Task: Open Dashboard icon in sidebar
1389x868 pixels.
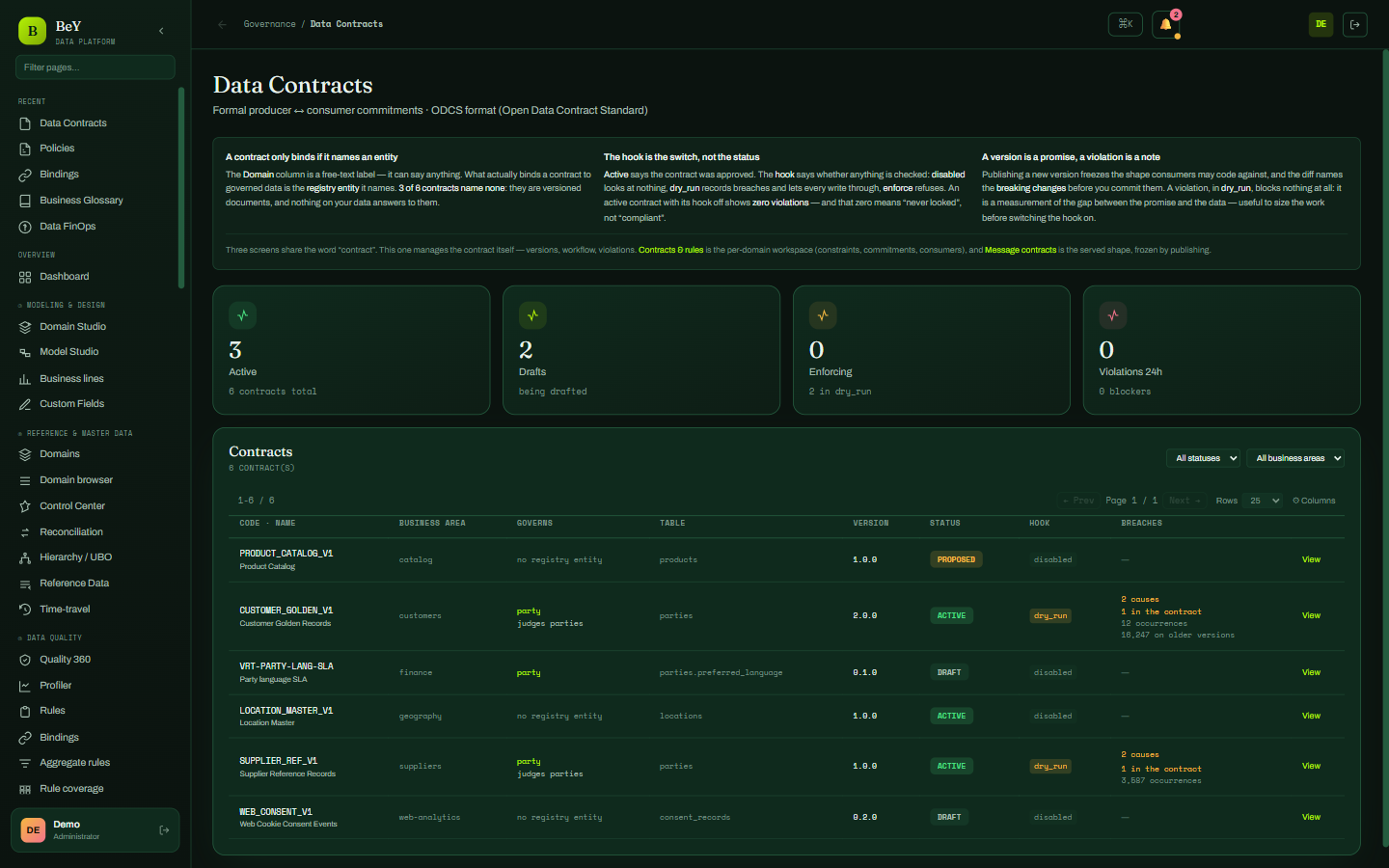Action: coord(25,277)
